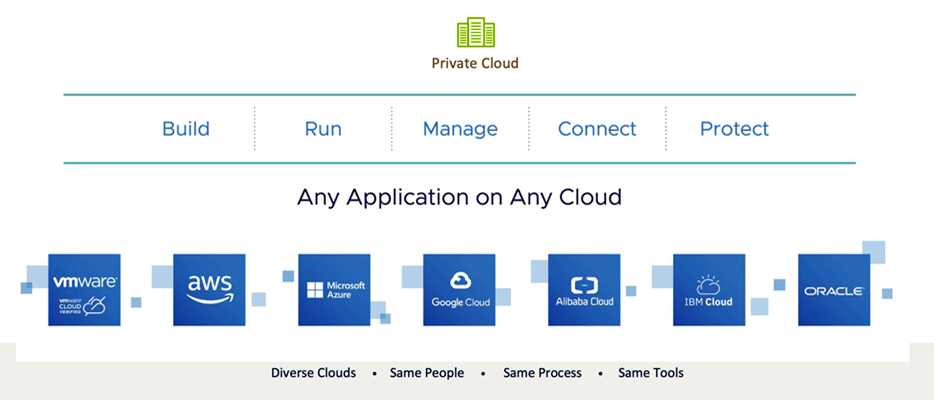934x400 pixels.
Task: Click the Alibaba Cloud tile
Action: [584, 290]
